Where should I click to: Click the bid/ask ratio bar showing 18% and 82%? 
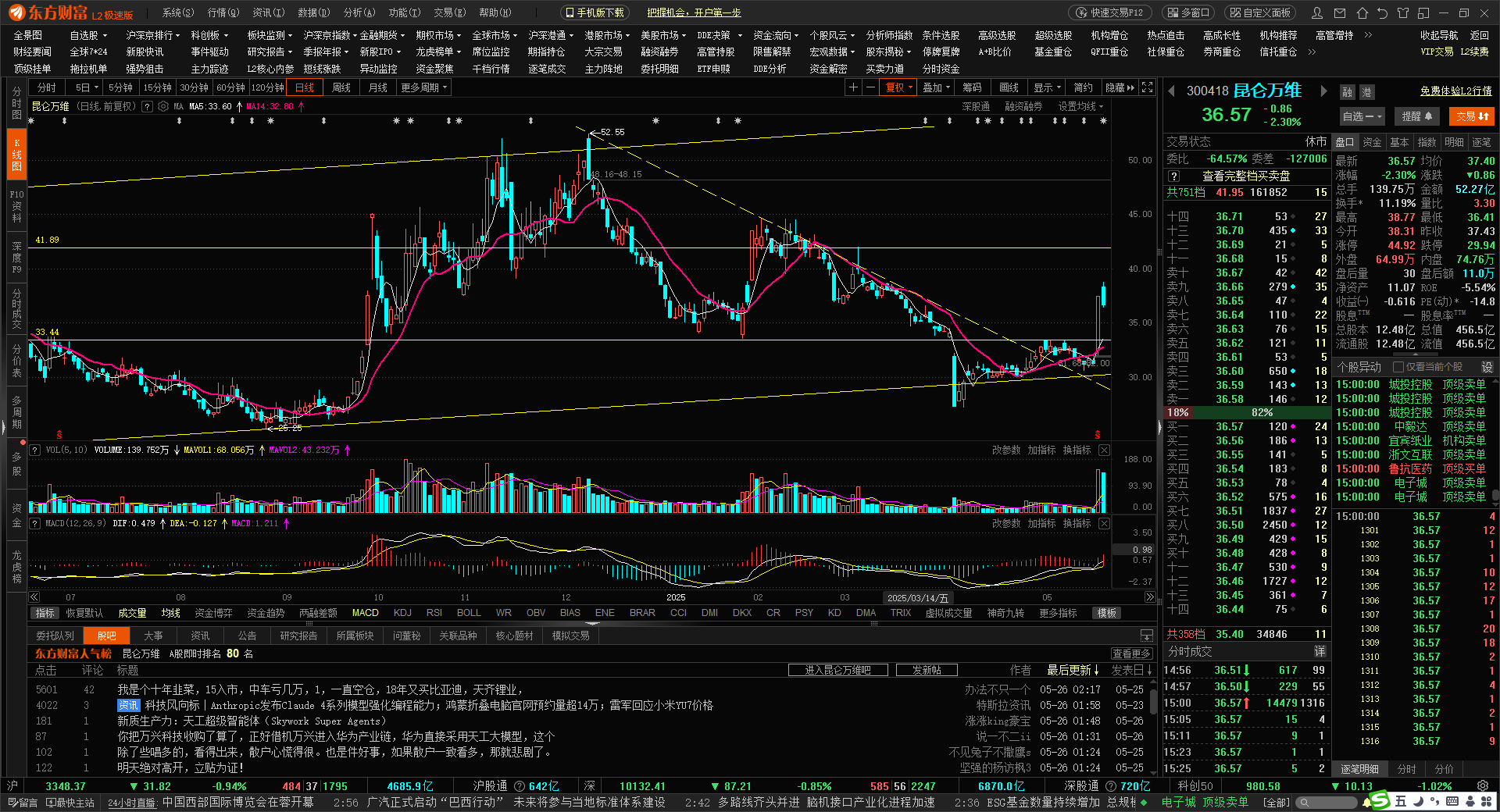coord(1245,412)
